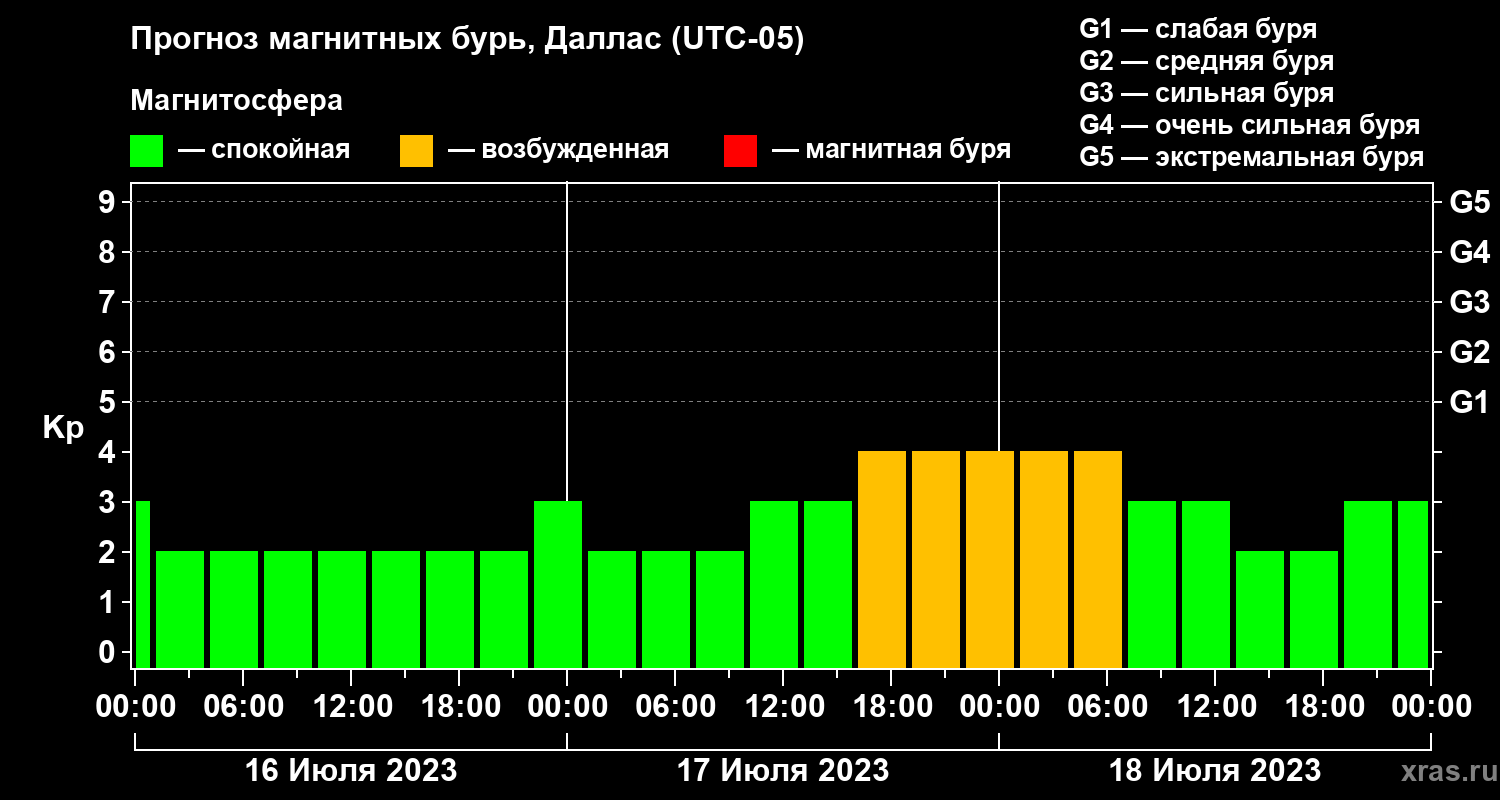
Task: Click legend line 'G1 — слабая буря'
Action: [1198, 29]
